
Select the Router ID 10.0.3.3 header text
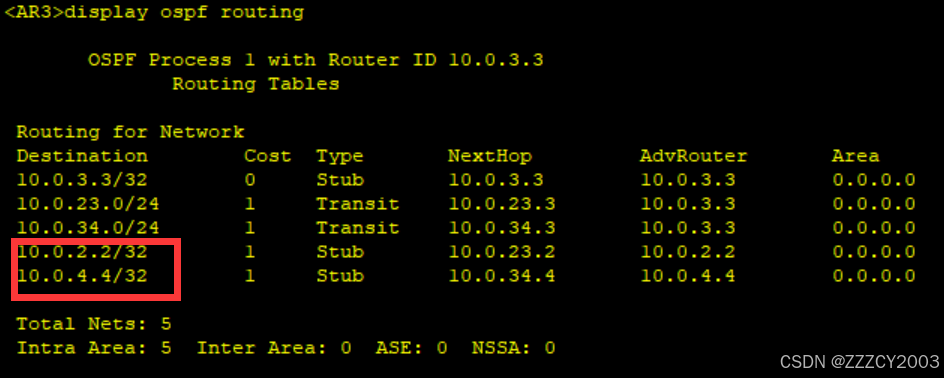(x=436, y=60)
